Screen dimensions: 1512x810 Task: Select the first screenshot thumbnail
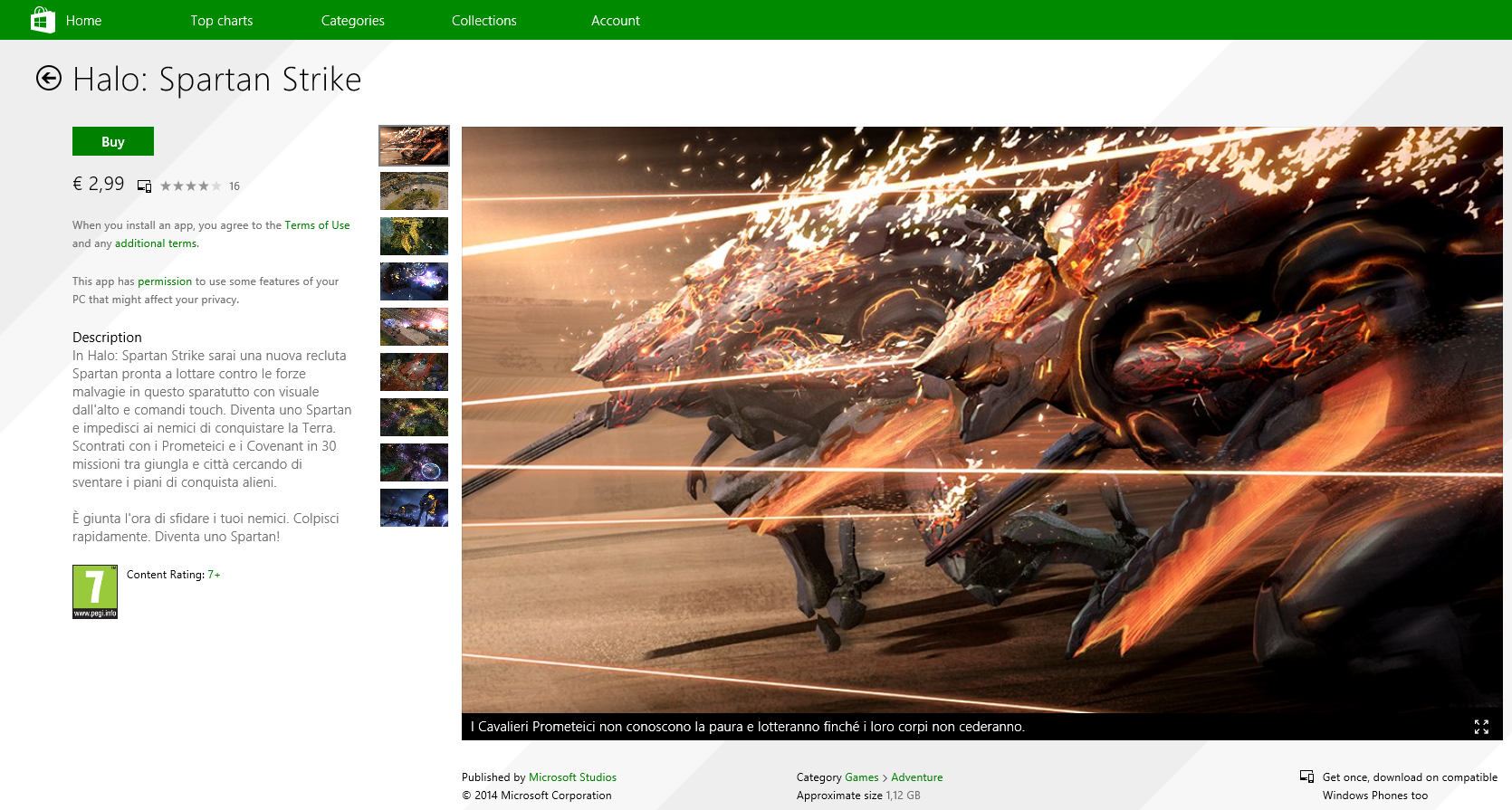click(414, 146)
